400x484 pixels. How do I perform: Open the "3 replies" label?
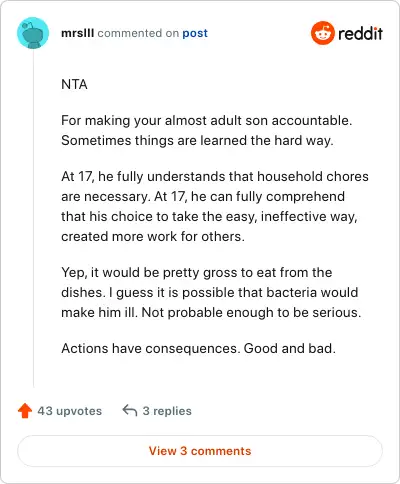click(x=167, y=411)
